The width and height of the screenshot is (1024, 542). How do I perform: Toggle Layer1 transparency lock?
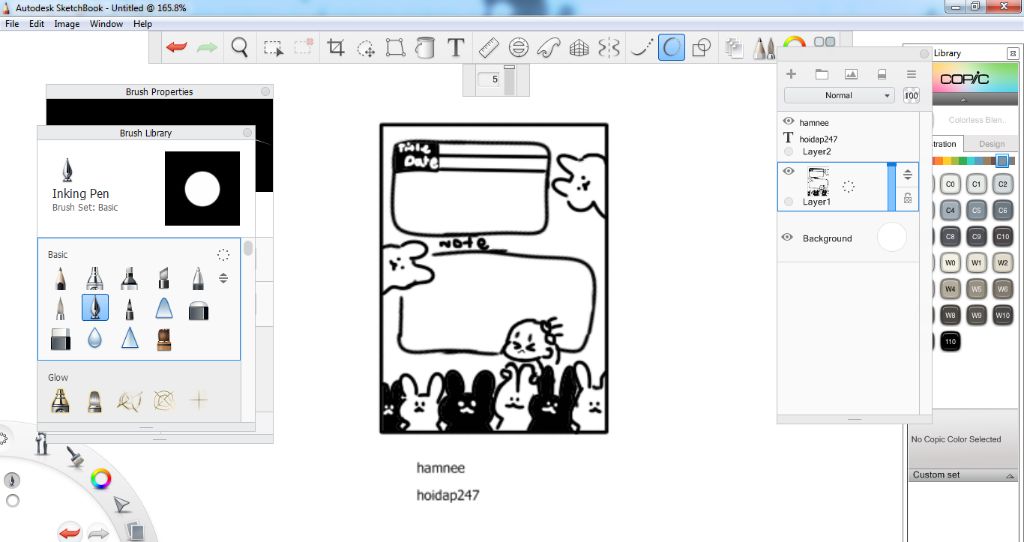pos(908,199)
